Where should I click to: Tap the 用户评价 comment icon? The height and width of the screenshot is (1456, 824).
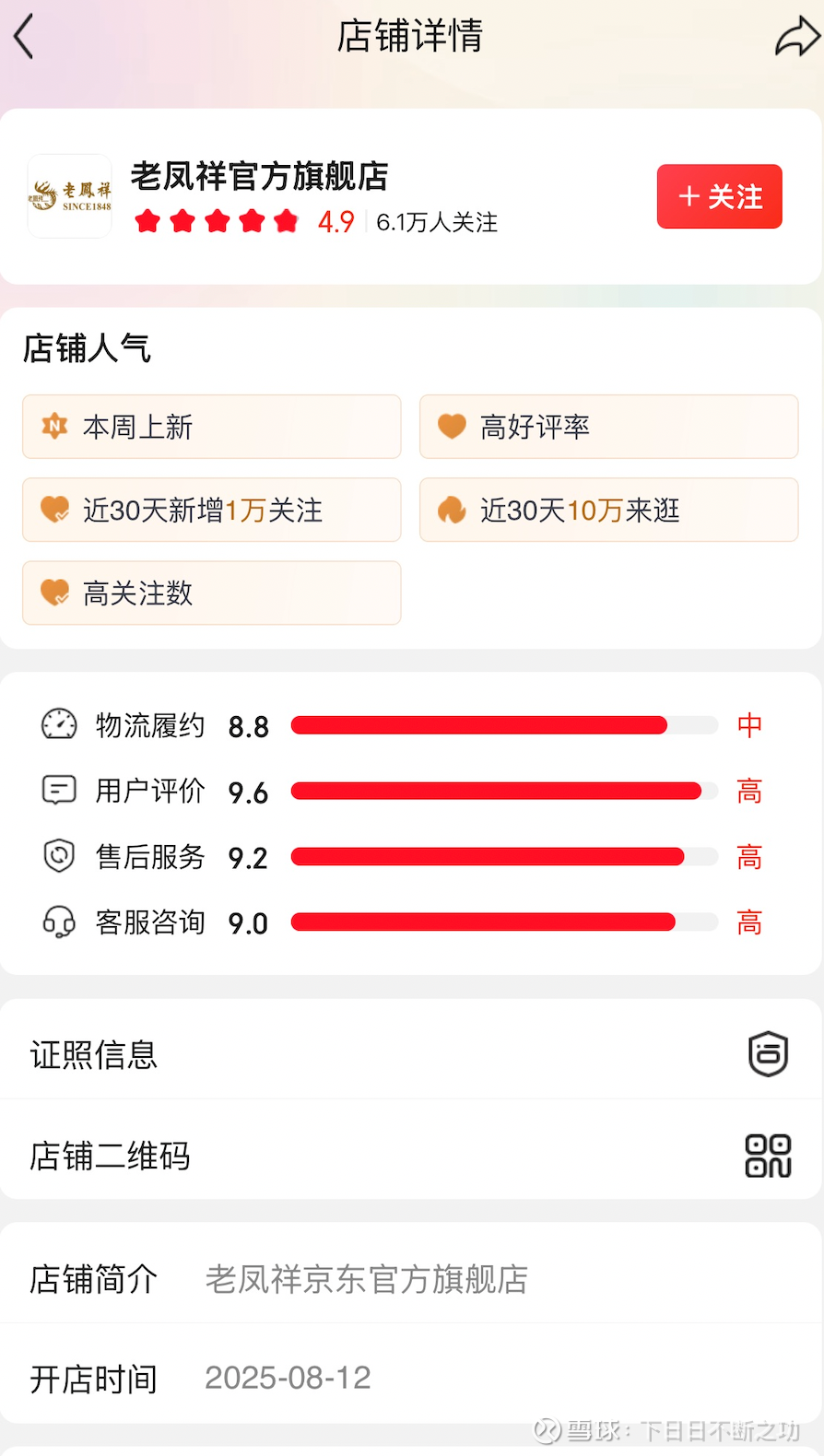pos(59,791)
